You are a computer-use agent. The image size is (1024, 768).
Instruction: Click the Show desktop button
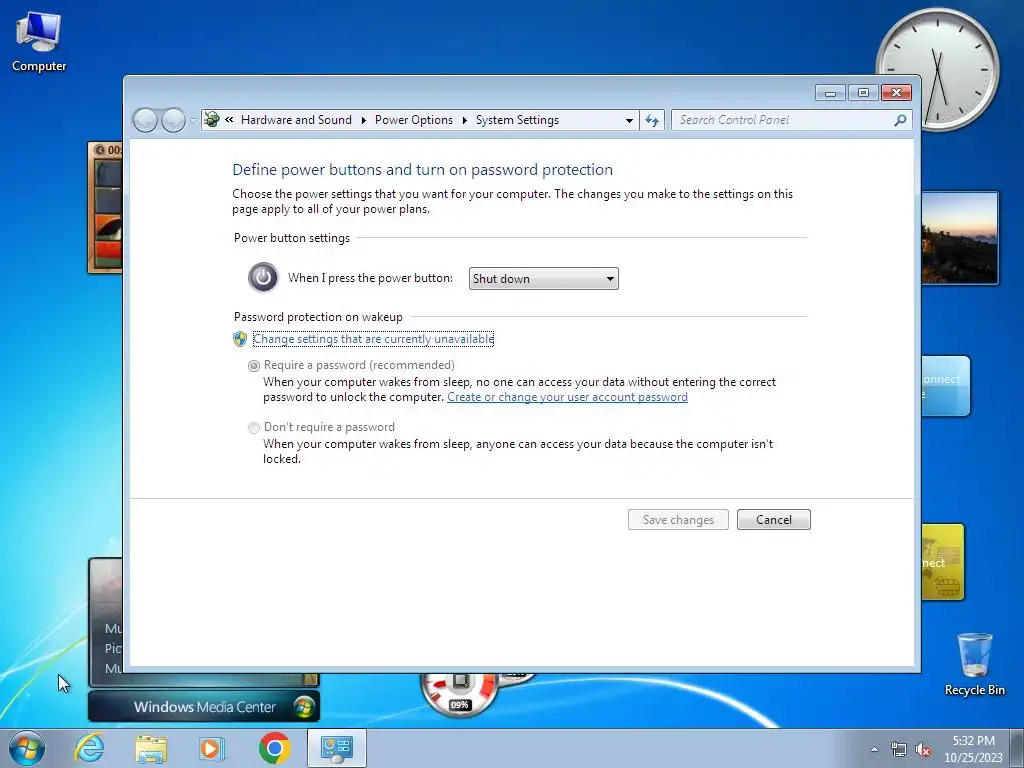[x=1017, y=749]
